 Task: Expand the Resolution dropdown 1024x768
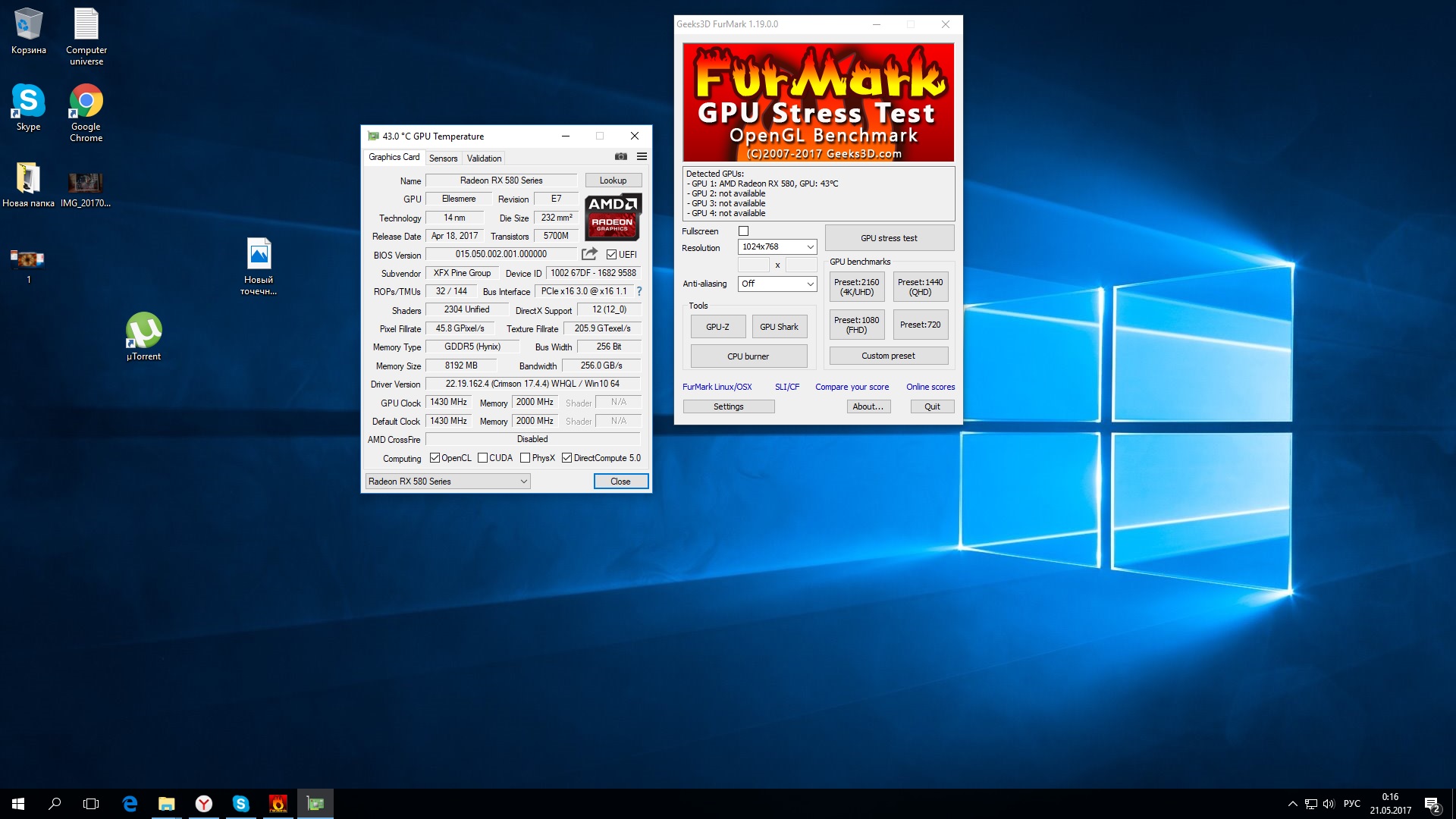[x=777, y=247]
